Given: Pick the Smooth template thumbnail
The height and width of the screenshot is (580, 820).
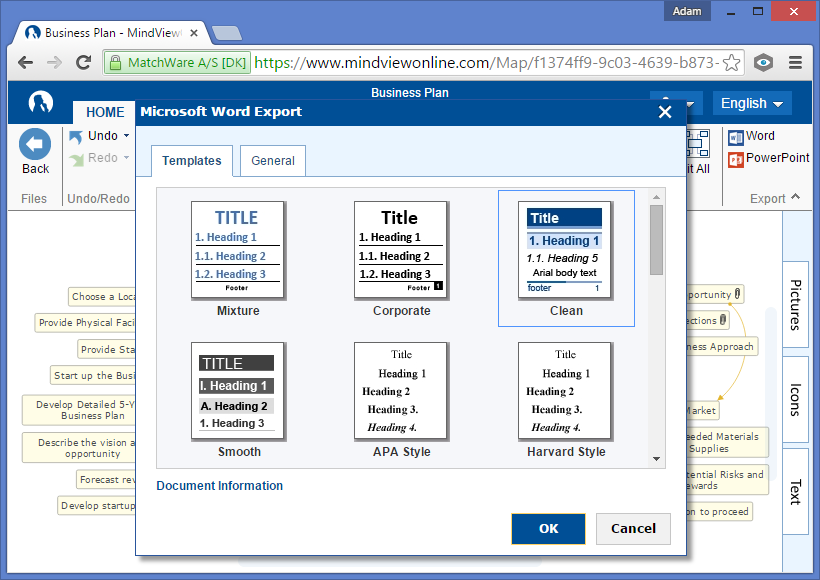Looking at the screenshot, I should pos(238,391).
